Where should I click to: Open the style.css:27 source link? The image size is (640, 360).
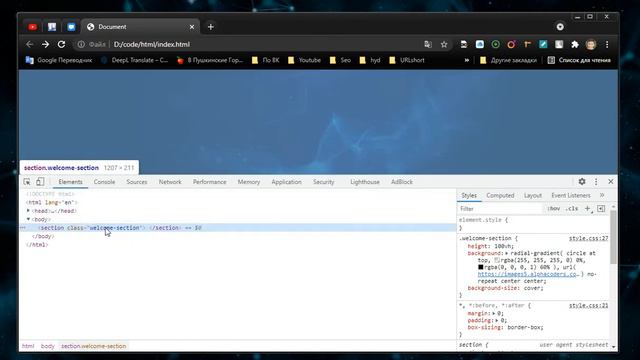(589, 238)
